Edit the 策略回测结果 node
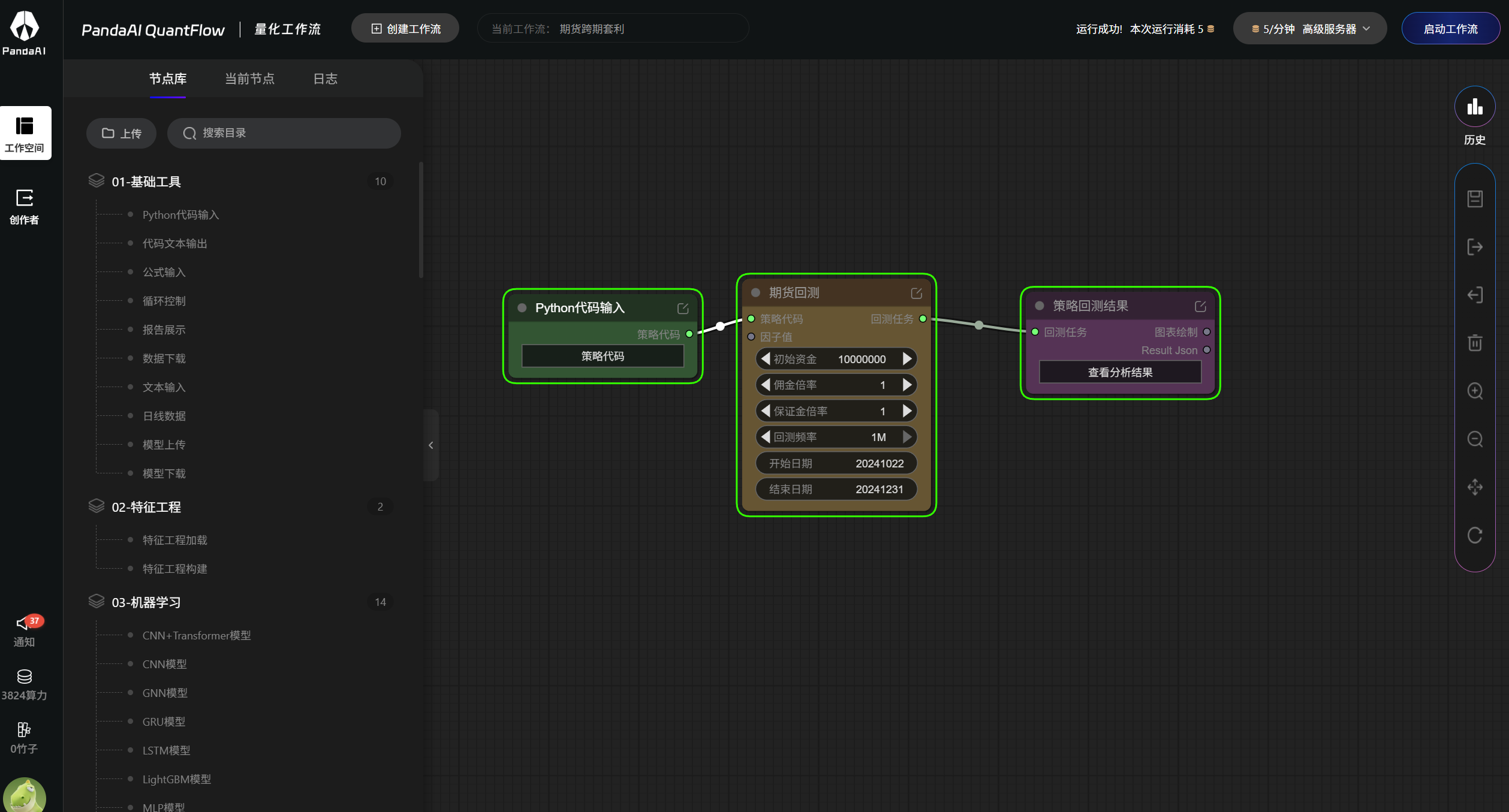The height and width of the screenshot is (812, 1509). (x=1200, y=306)
